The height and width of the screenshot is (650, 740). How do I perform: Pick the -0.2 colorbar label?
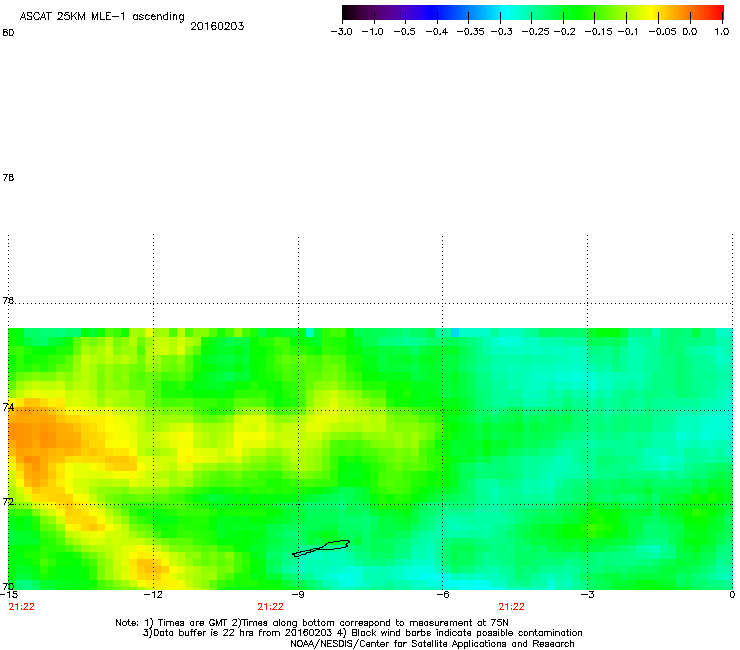click(x=564, y=32)
